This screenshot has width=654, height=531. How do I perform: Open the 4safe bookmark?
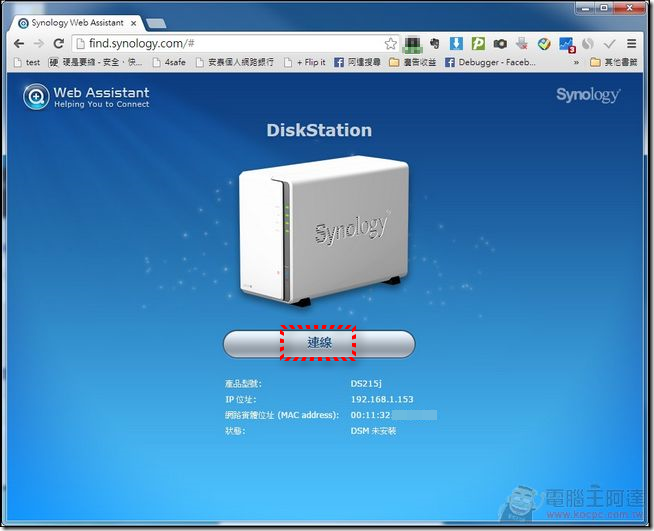pyautogui.click(x=169, y=63)
